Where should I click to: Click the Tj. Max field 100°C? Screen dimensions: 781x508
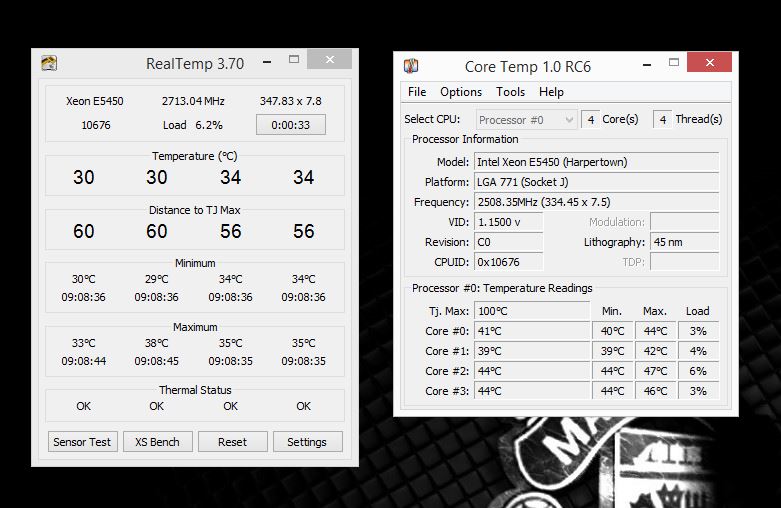tap(532, 311)
